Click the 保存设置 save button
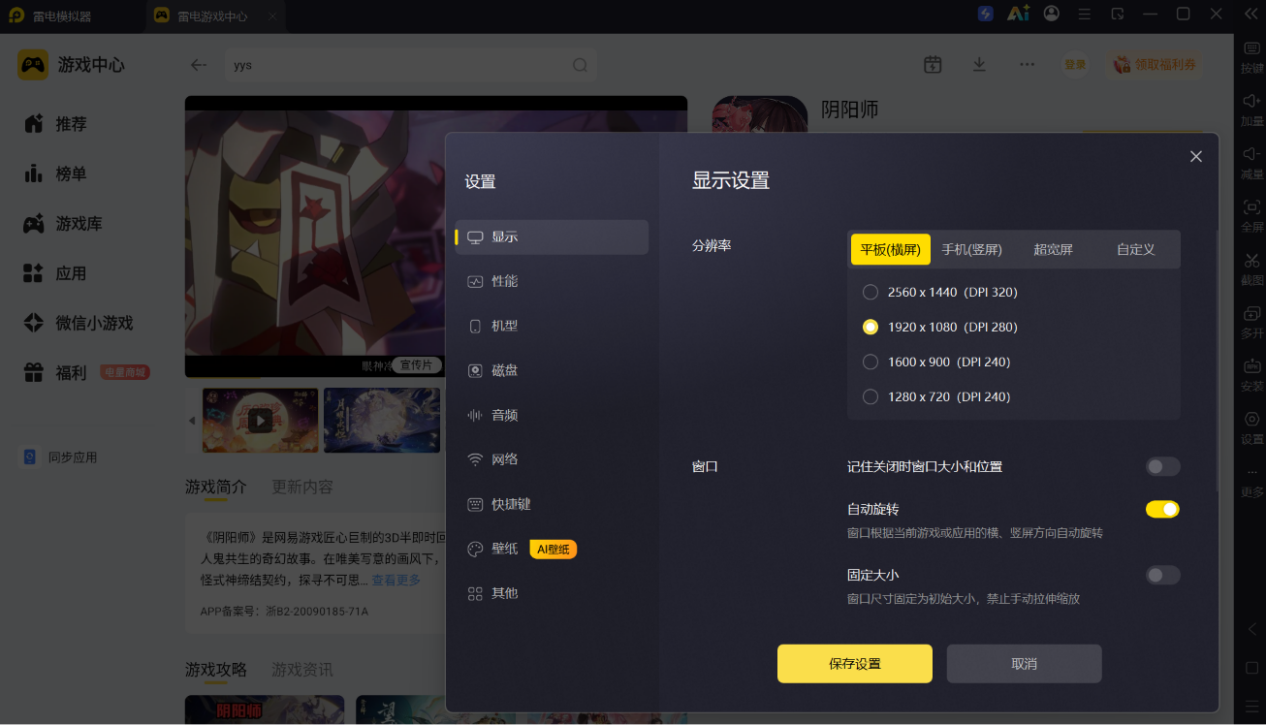Viewport: 1266px width, 725px height. tap(855, 663)
